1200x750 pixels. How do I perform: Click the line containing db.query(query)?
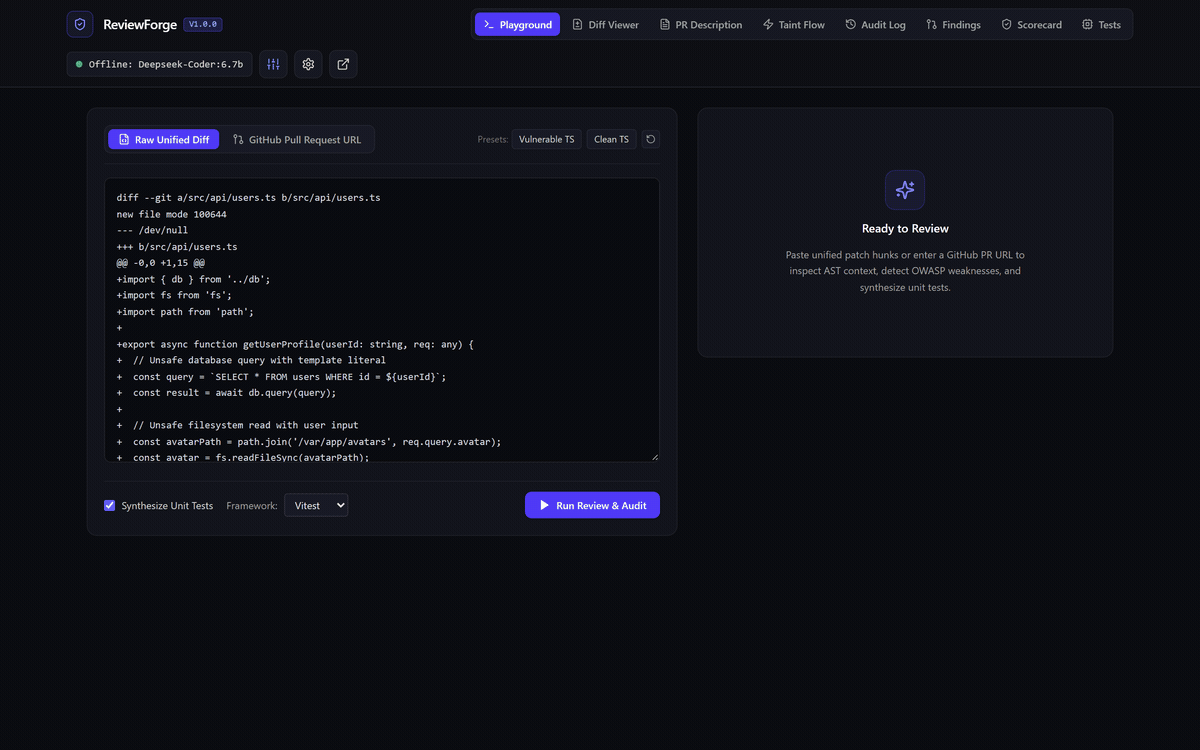pyautogui.click(x=226, y=392)
